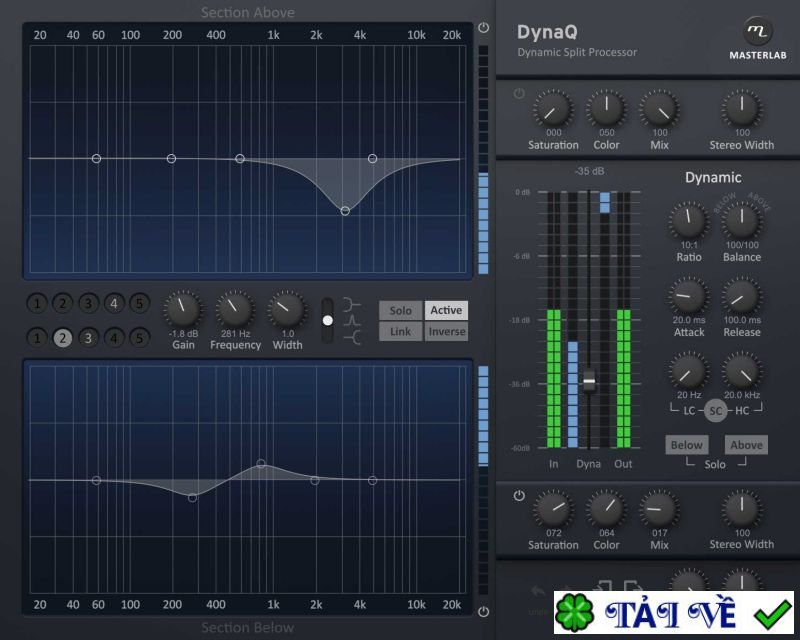The image size is (800, 640).
Task: Select the high shelf filter shape icon
Action: (349, 302)
